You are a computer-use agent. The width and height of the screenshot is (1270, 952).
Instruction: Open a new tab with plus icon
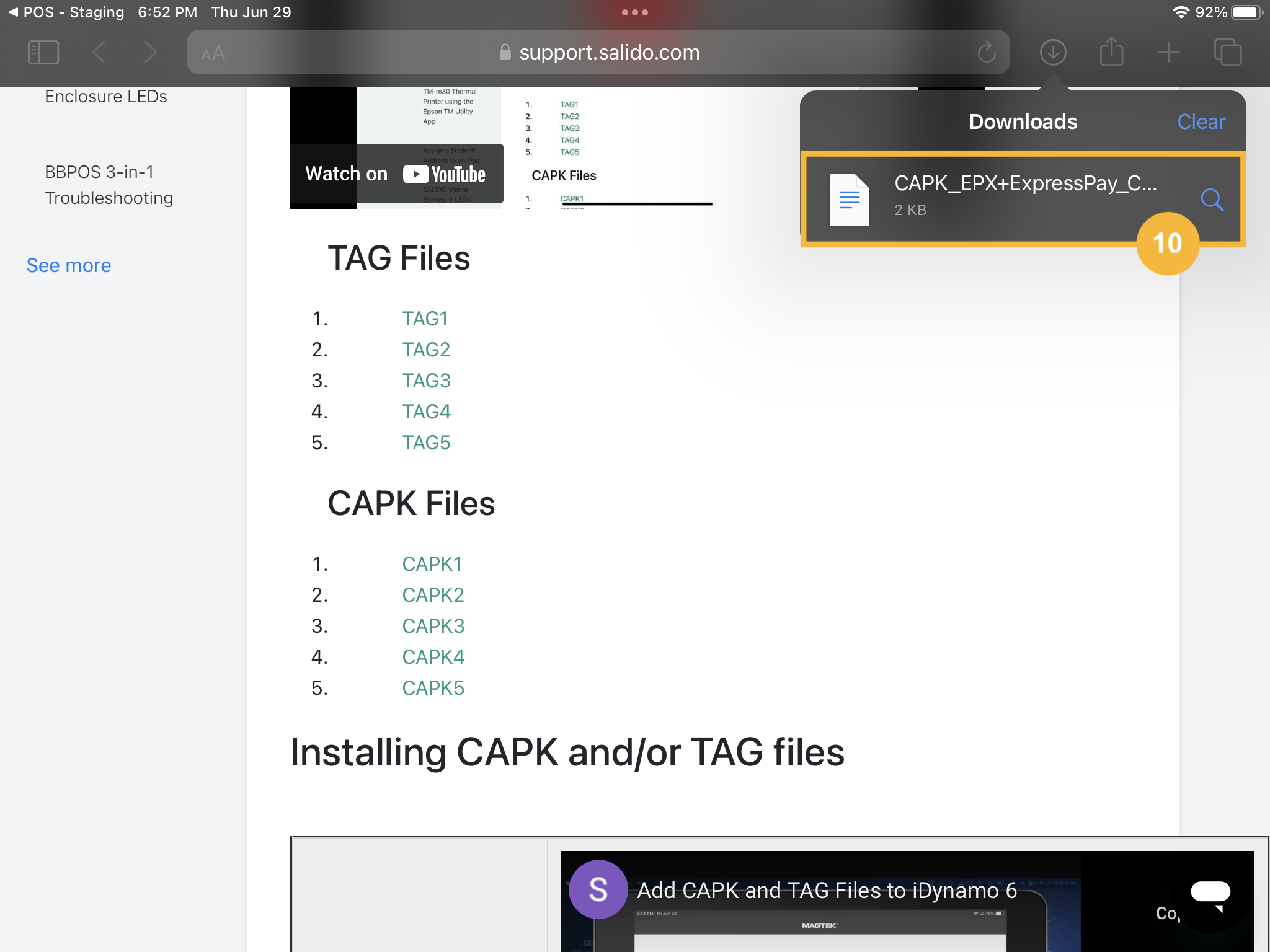coord(1169,52)
